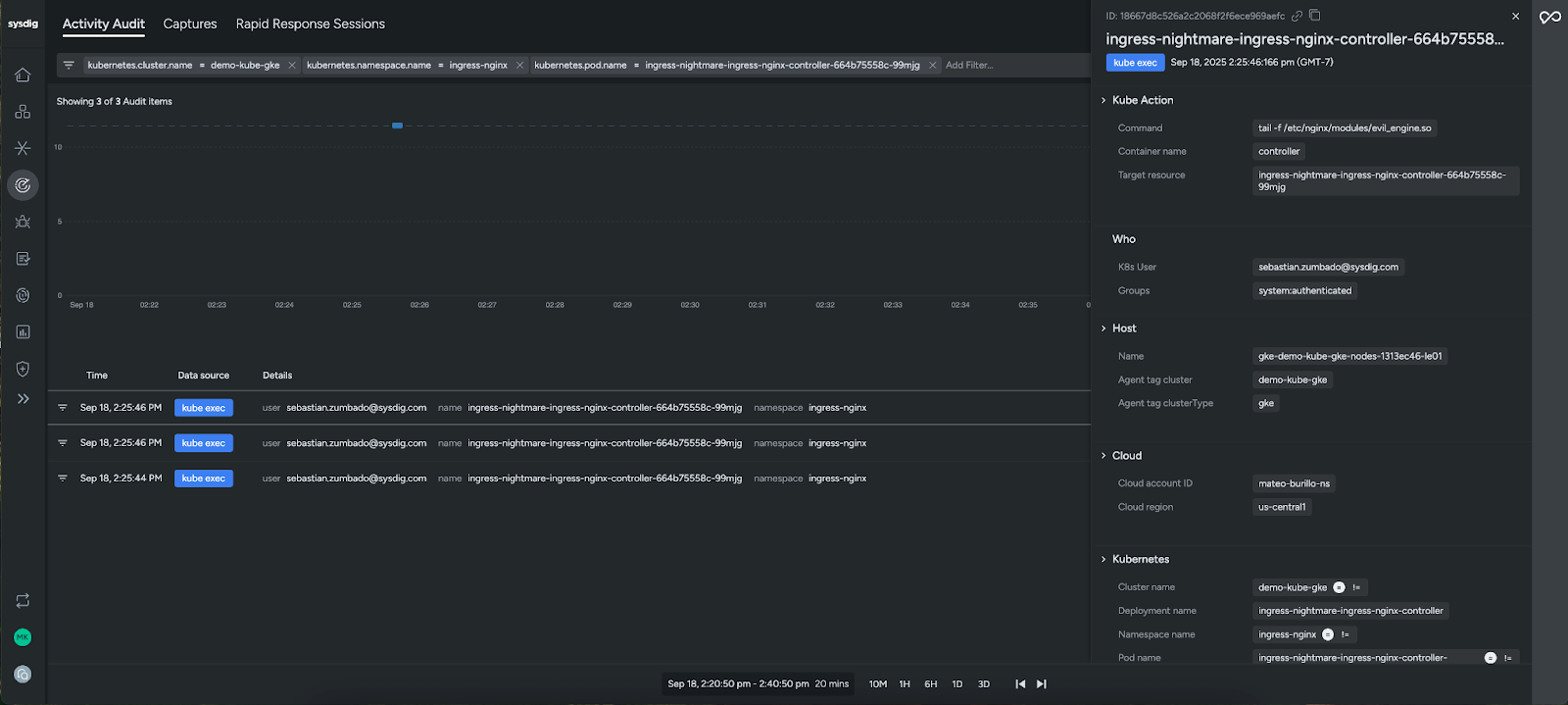Open the Rapid Response Sessions tab

point(311,24)
